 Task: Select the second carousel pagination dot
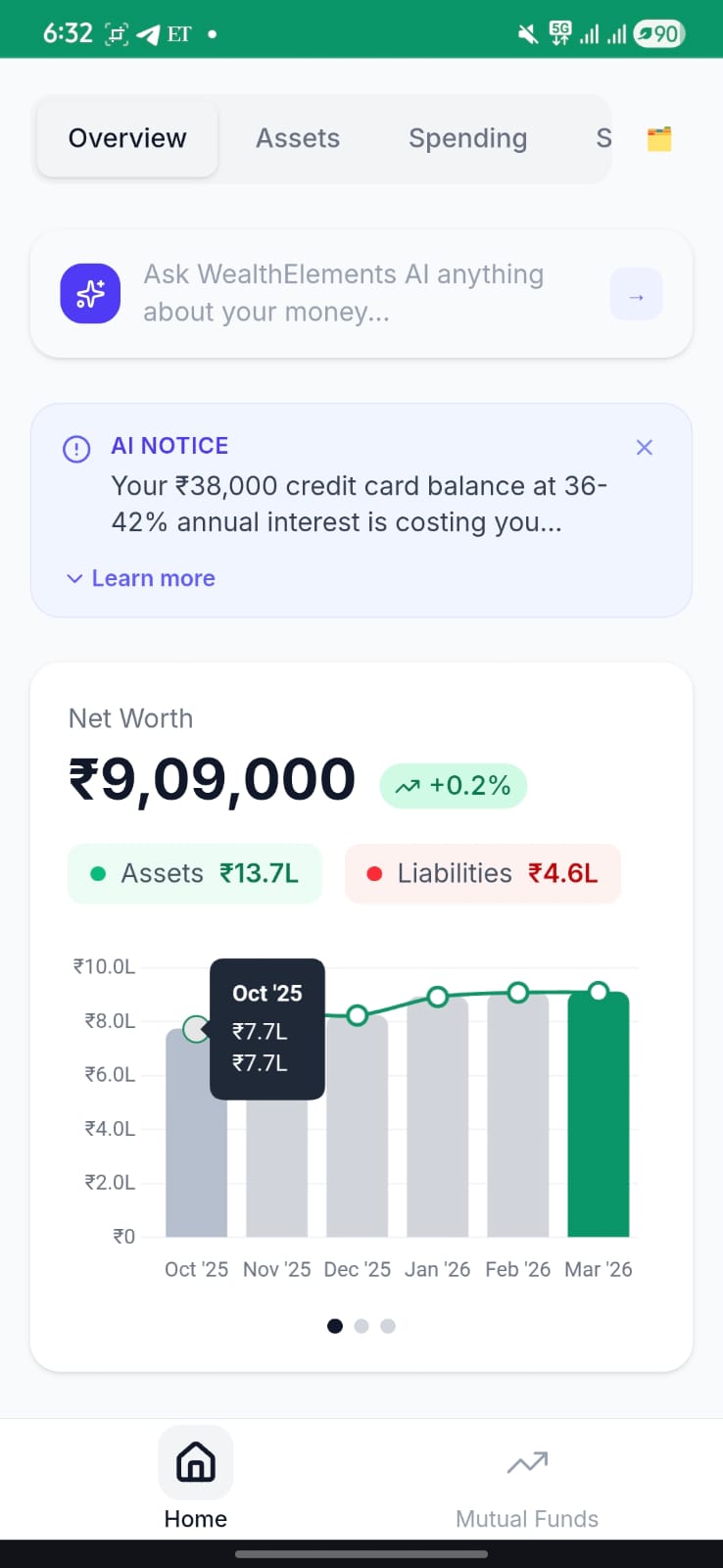tap(361, 1325)
